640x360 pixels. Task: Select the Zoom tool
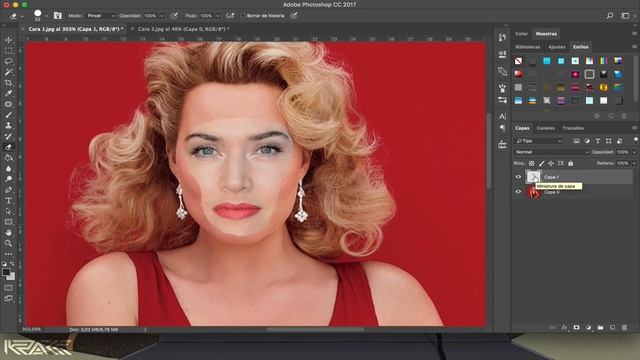point(8,243)
